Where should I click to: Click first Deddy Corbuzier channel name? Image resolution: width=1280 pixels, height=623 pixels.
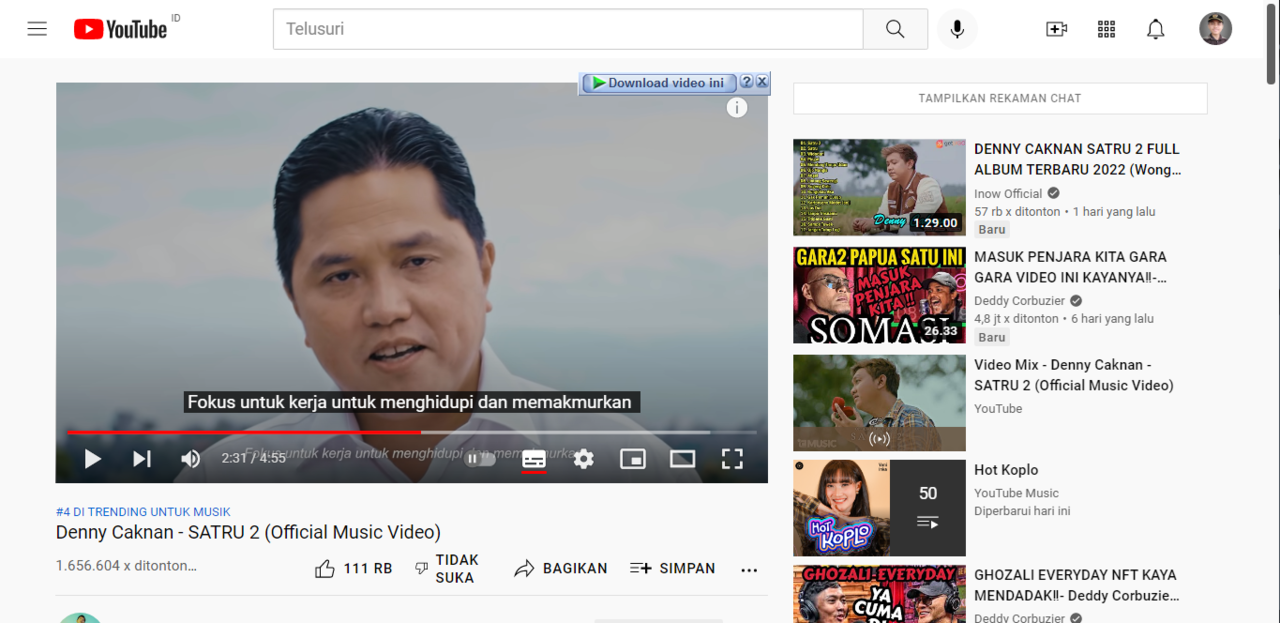pyautogui.click(x=1021, y=301)
